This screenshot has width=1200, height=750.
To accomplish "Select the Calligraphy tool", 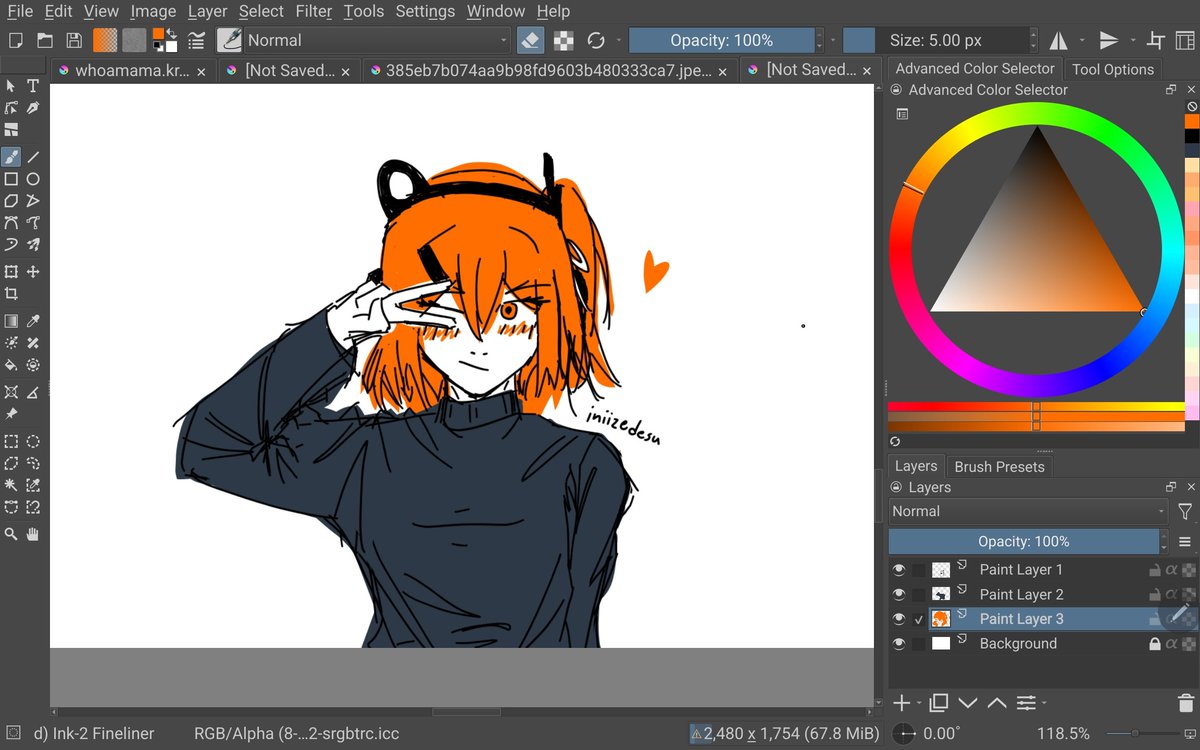I will click(33, 108).
